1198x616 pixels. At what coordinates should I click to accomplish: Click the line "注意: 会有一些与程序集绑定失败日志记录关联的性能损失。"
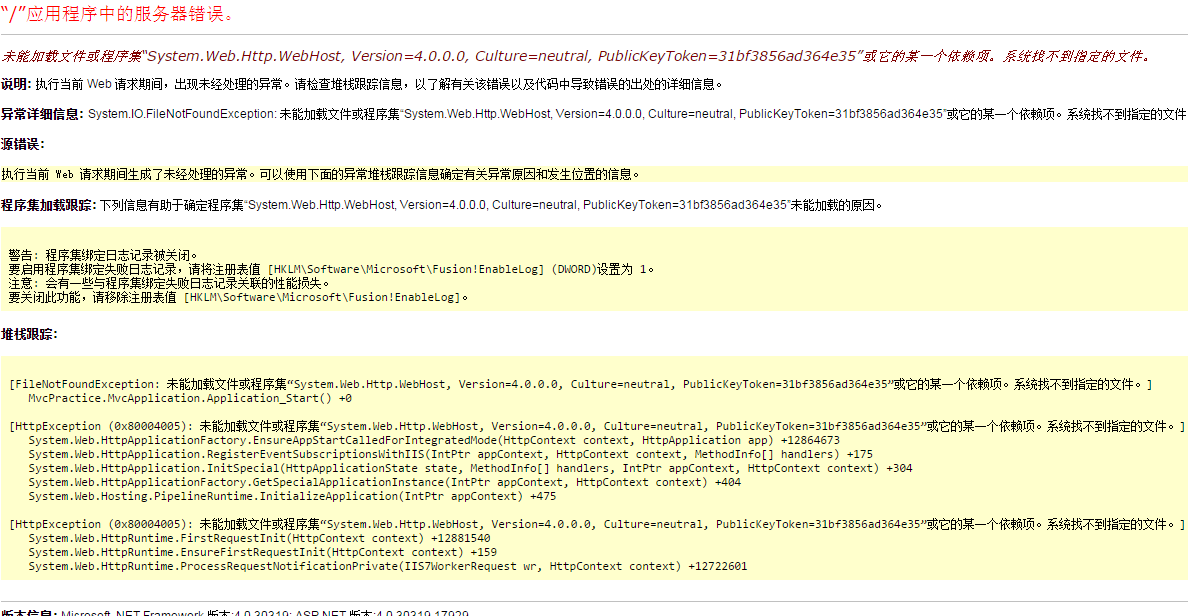pos(170,283)
